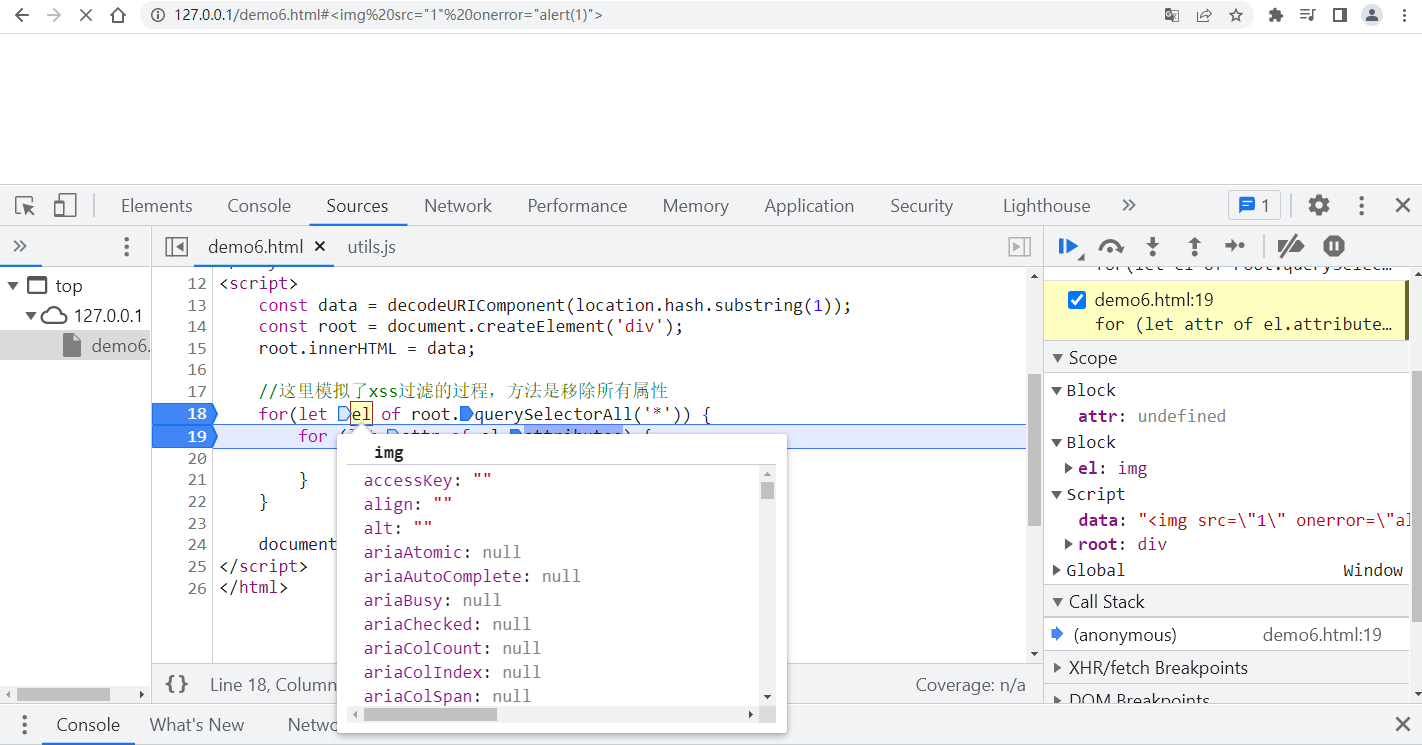Image resolution: width=1422 pixels, height=745 pixels.
Task: Resume script execution
Action: (1068, 246)
